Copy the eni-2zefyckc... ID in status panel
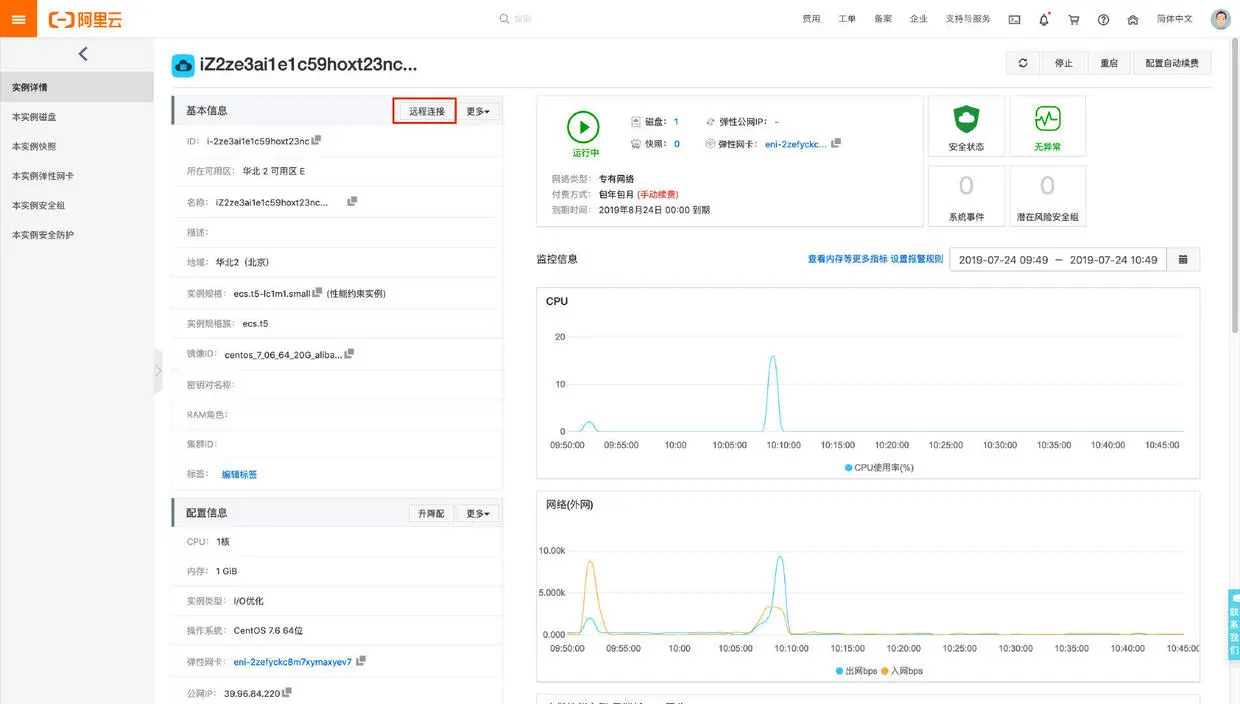 836,143
